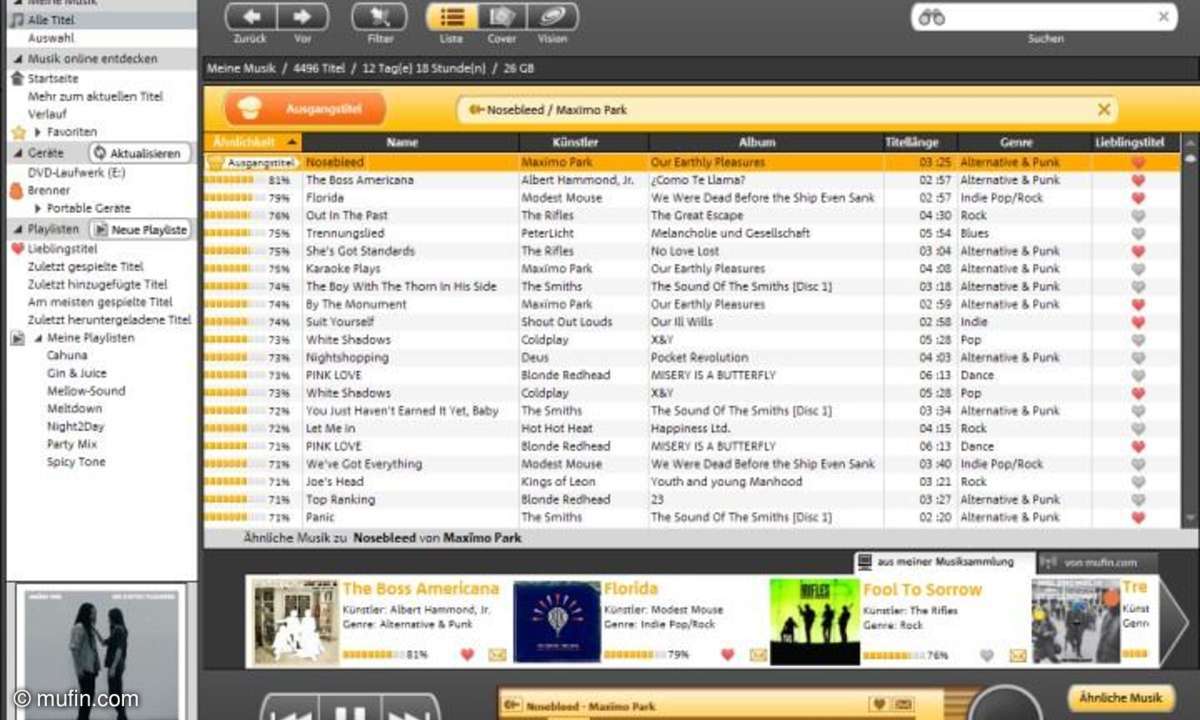Toggle favorite heart in The Boss Americana table row
This screenshot has width=1200, height=720.
pyautogui.click(x=1138, y=180)
